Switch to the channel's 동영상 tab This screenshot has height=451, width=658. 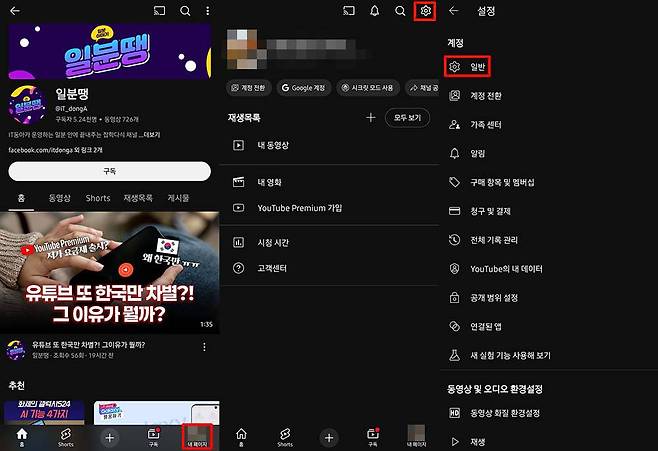pos(60,198)
